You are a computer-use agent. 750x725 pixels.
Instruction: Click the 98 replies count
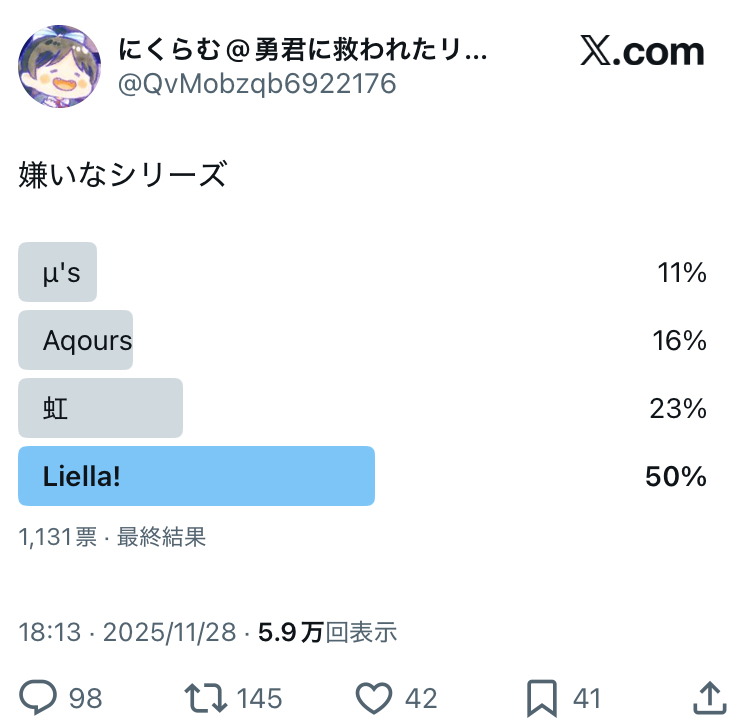point(86,697)
